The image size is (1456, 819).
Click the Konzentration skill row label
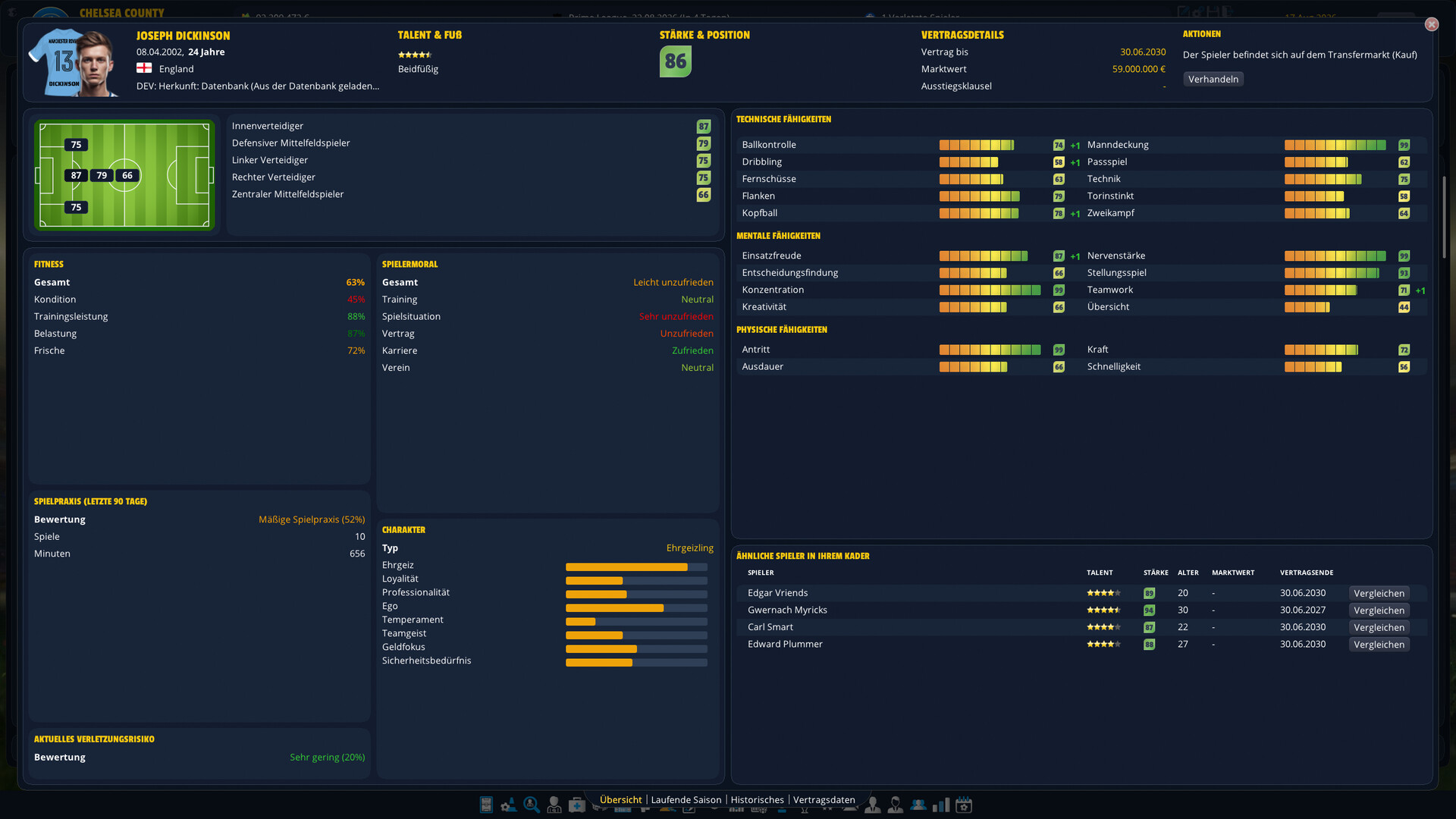click(x=773, y=290)
